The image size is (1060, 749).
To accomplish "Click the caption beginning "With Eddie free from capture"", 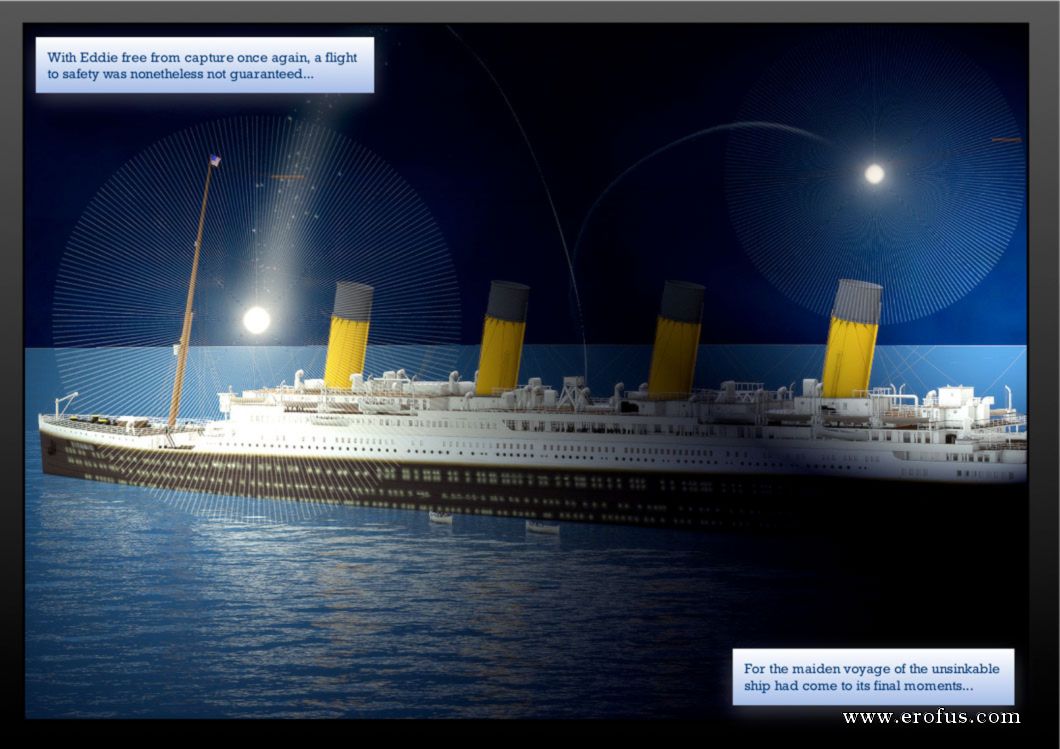I will [x=204, y=65].
